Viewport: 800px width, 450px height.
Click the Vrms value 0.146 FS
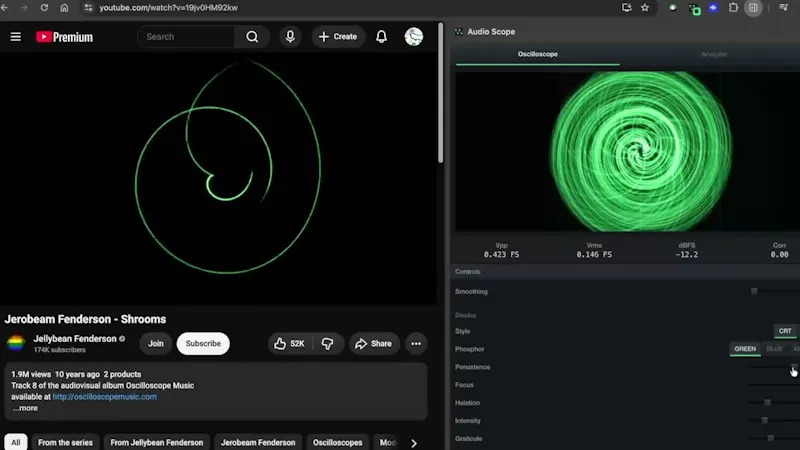(594, 255)
